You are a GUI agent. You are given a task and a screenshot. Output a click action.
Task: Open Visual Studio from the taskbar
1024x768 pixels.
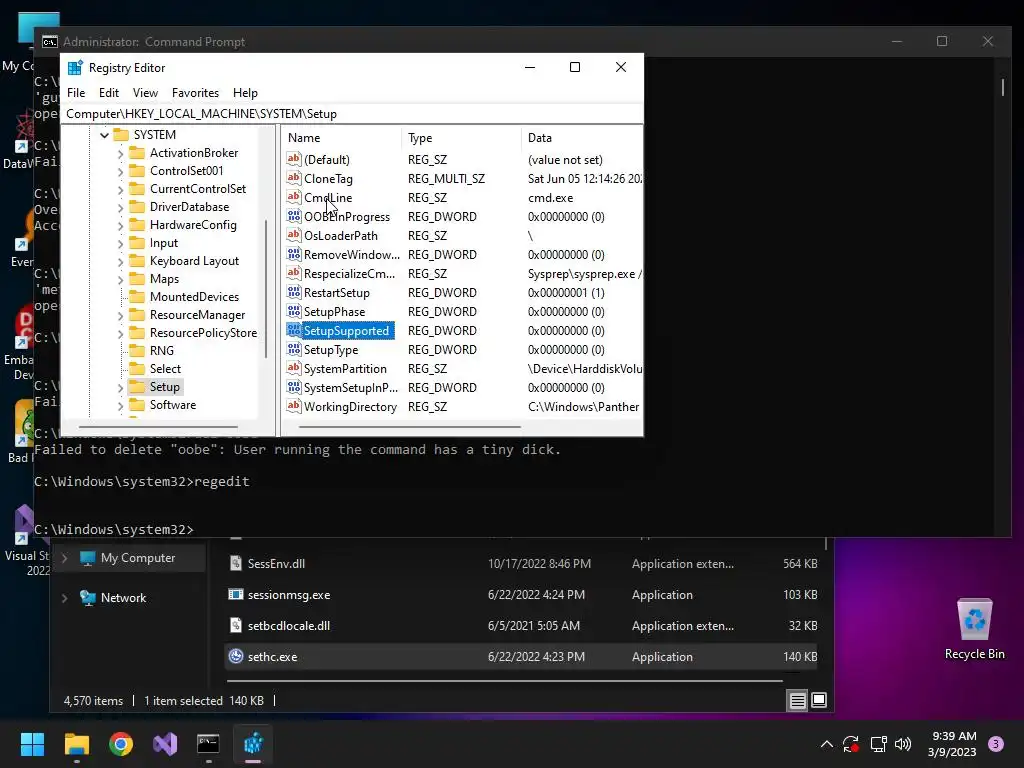[x=165, y=744]
